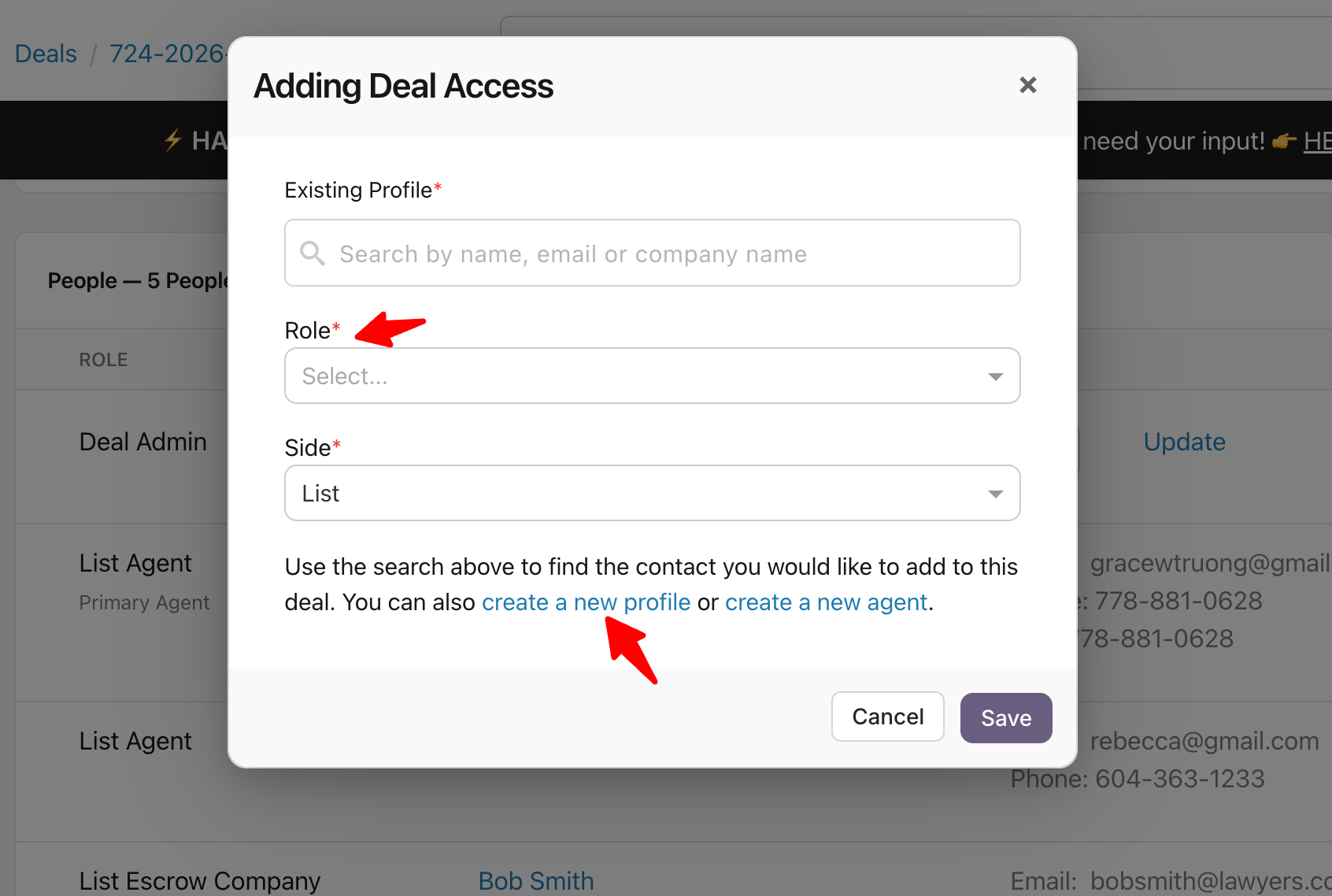The width and height of the screenshot is (1332, 896).
Task: Expand the Side dropdown arrow
Action: click(x=995, y=494)
